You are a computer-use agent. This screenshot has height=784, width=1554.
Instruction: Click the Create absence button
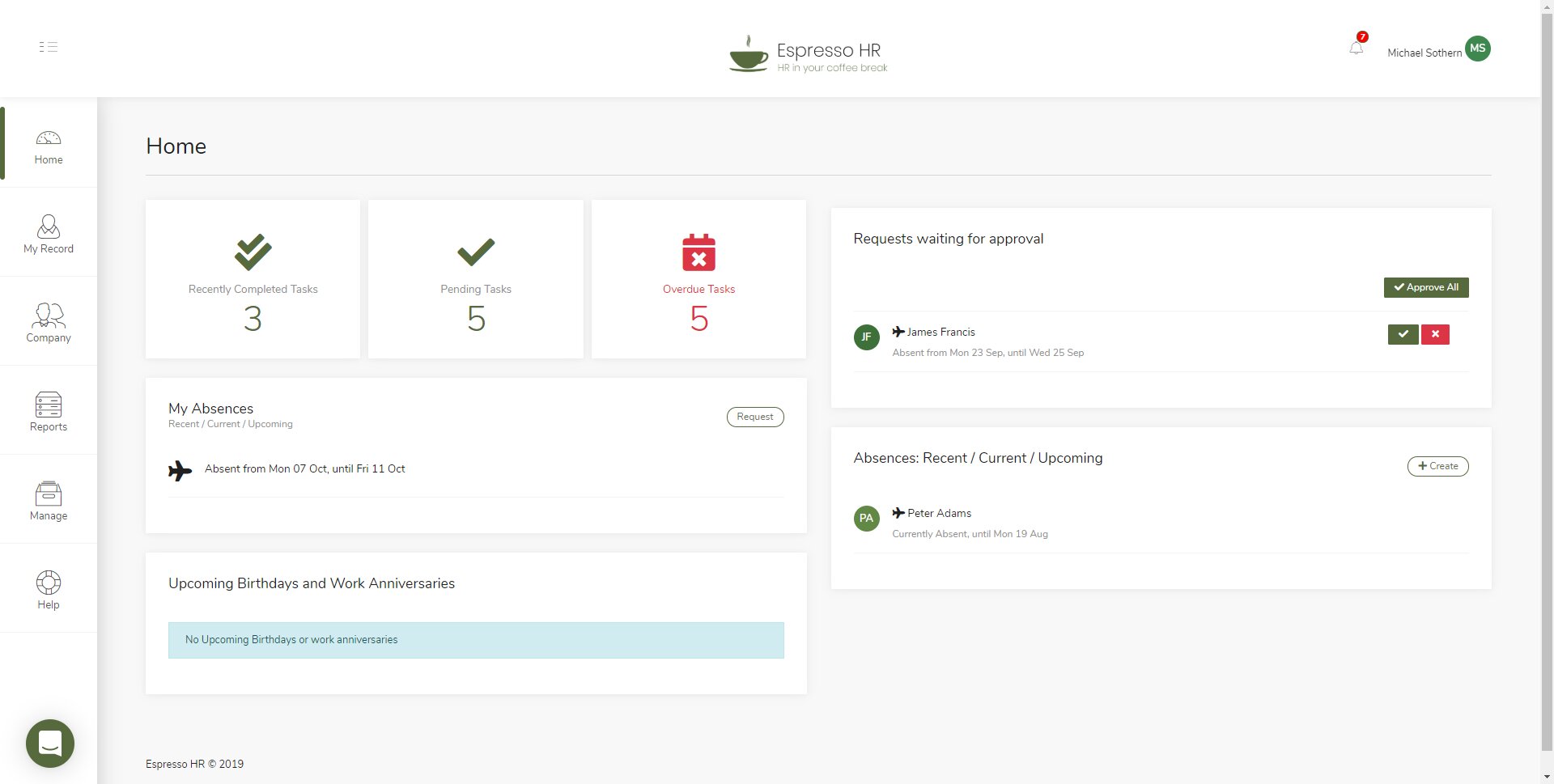tap(1437, 466)
